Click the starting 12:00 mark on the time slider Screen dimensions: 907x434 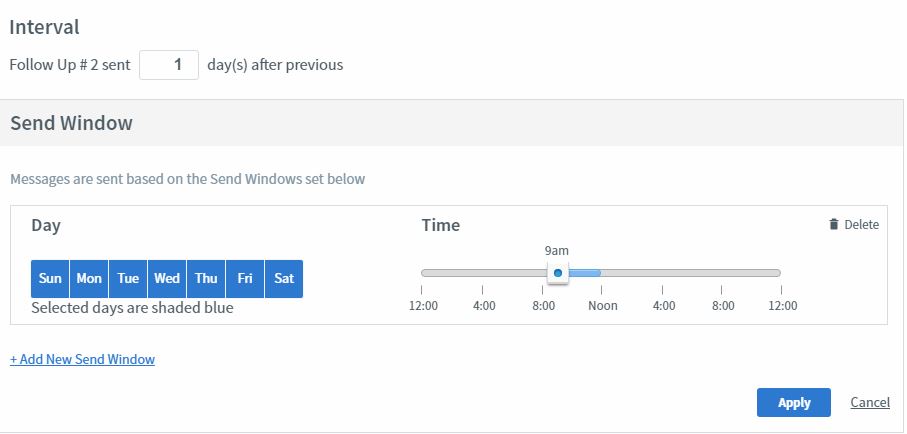[x=423, y=273]
